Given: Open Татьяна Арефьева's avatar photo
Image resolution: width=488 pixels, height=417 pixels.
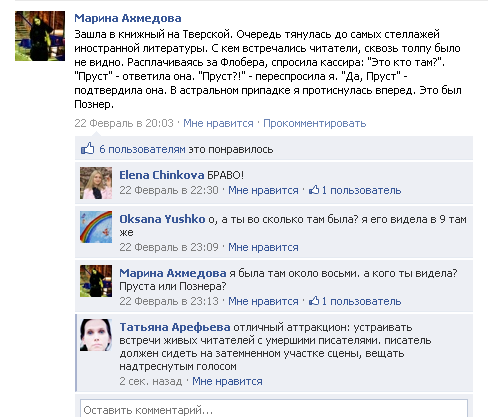Looking at the screenshot, I should 96,335.
